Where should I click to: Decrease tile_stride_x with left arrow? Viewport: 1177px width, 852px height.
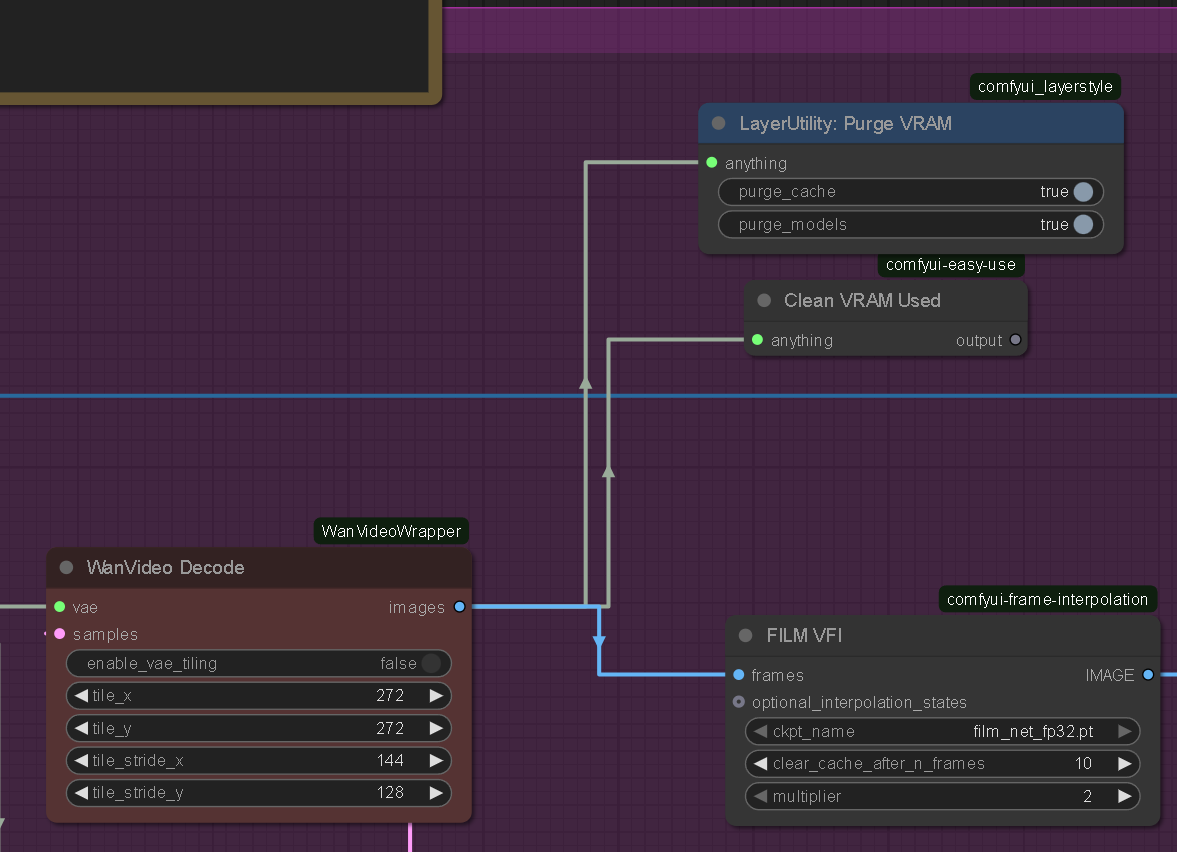[x=81, y=760]
